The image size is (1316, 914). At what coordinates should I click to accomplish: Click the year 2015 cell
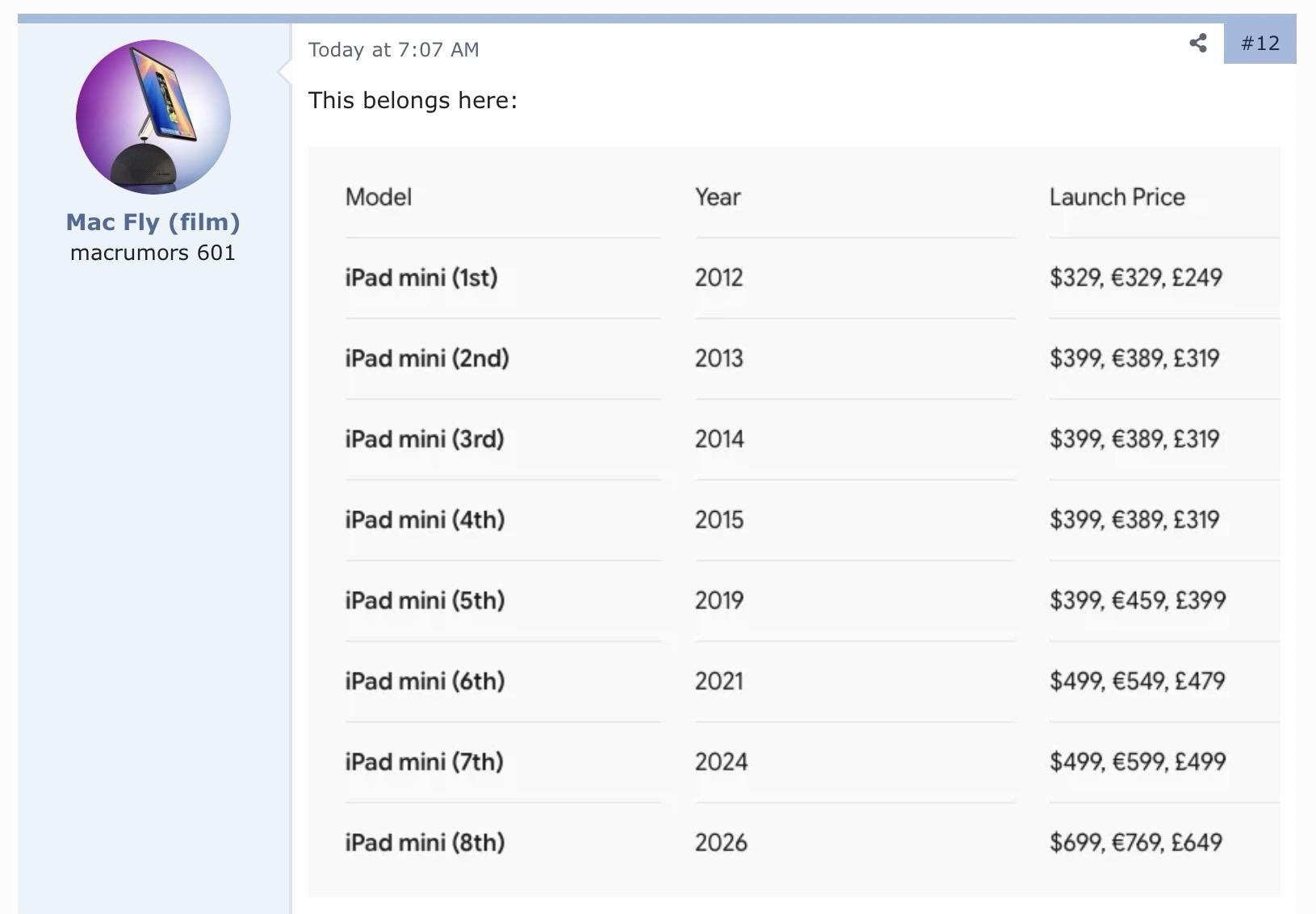click(719, 520)
